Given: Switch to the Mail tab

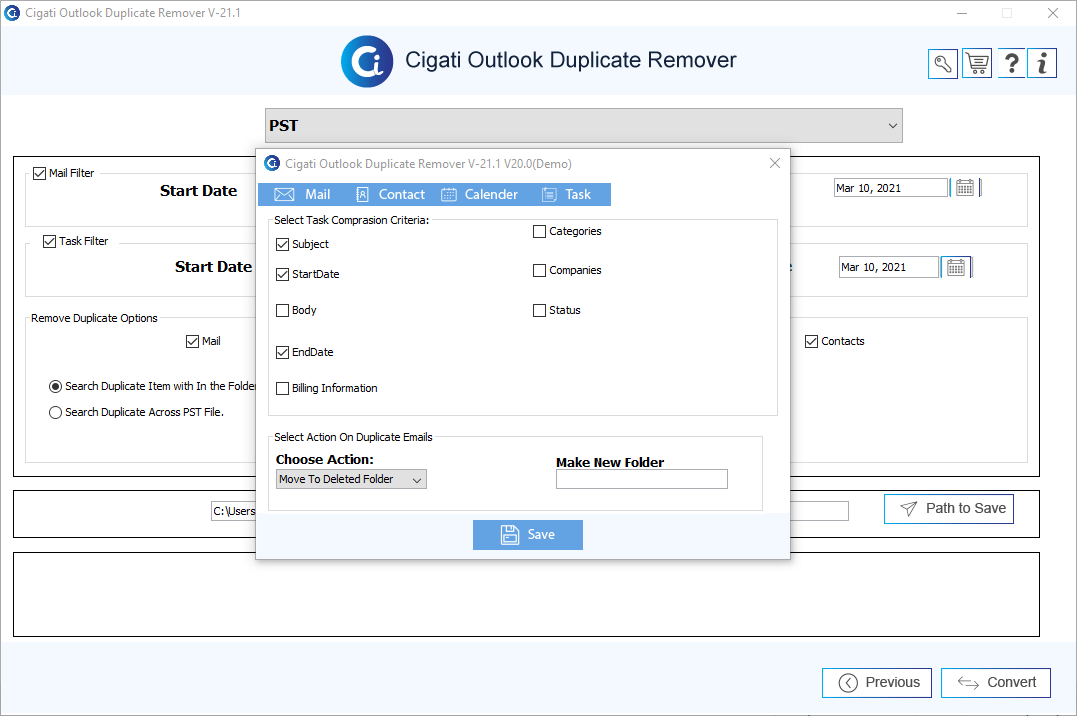Looking at the screenshot, I should click(302, 194).
